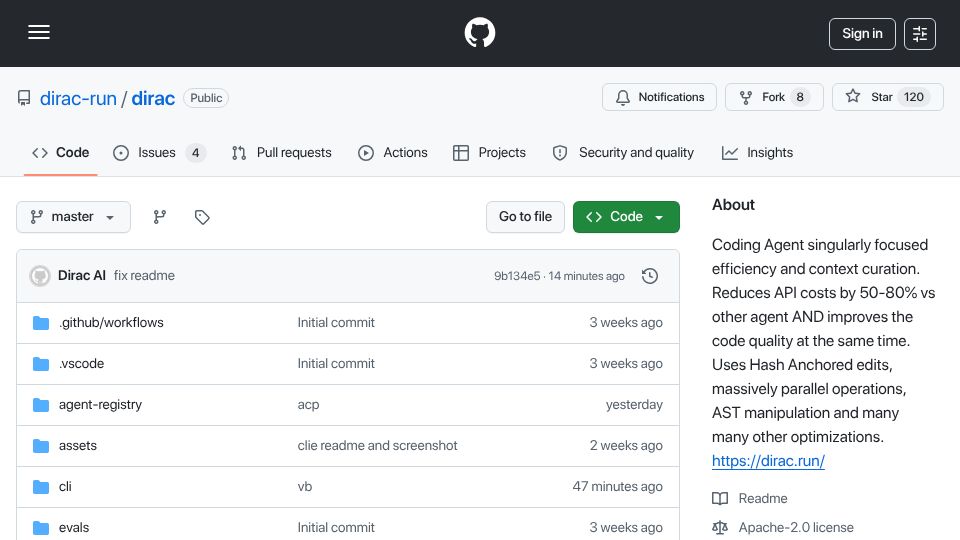Open Initial commit message for .vscode
Screen dimensions: 960x540
(x=336, y=364)
